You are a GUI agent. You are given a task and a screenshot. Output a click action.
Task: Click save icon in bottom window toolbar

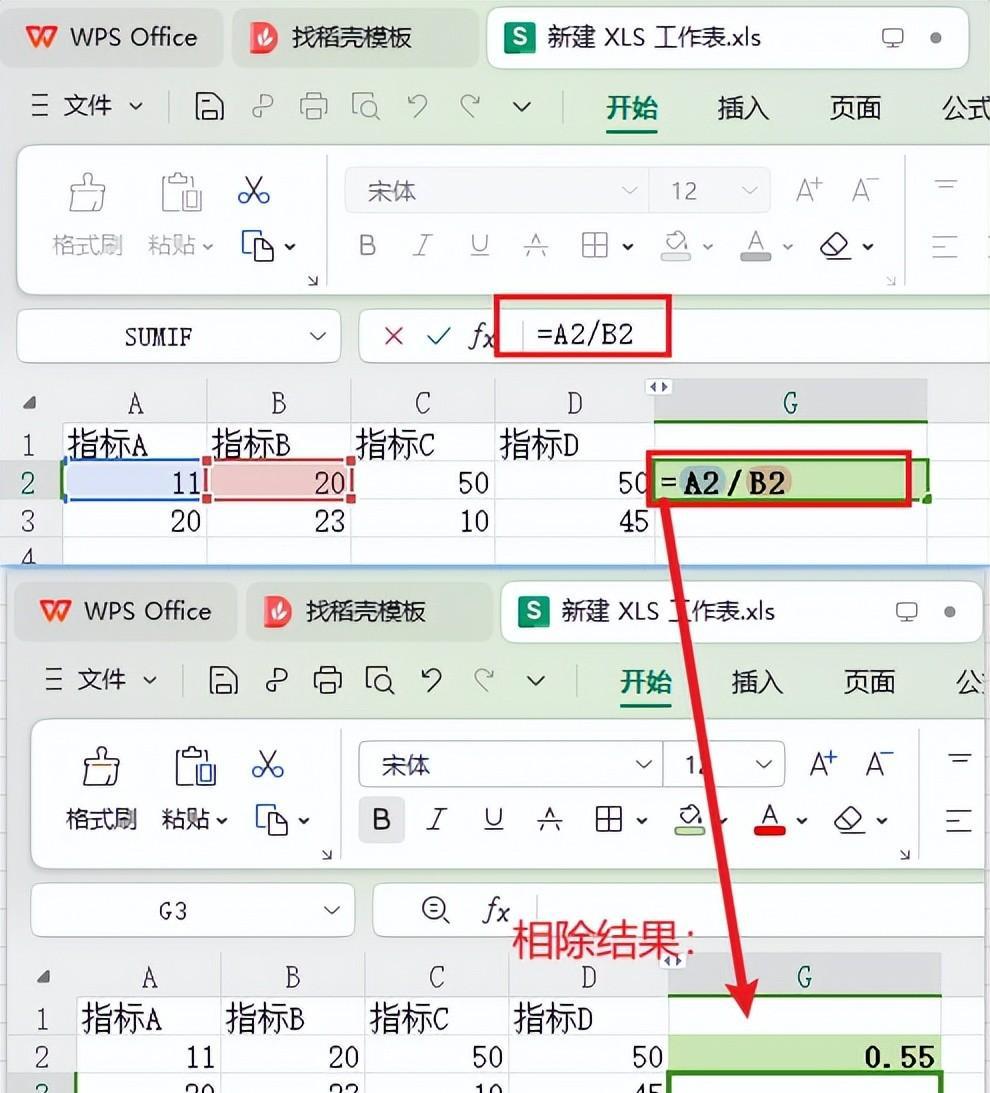(x=223, y=680)
